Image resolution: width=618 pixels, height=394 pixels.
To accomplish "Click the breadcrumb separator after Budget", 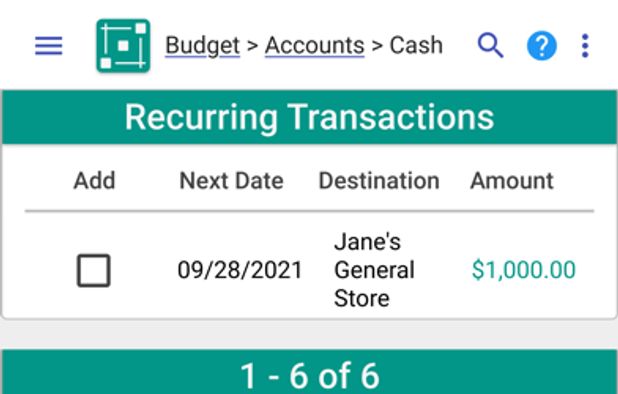I will click(253, 46).
